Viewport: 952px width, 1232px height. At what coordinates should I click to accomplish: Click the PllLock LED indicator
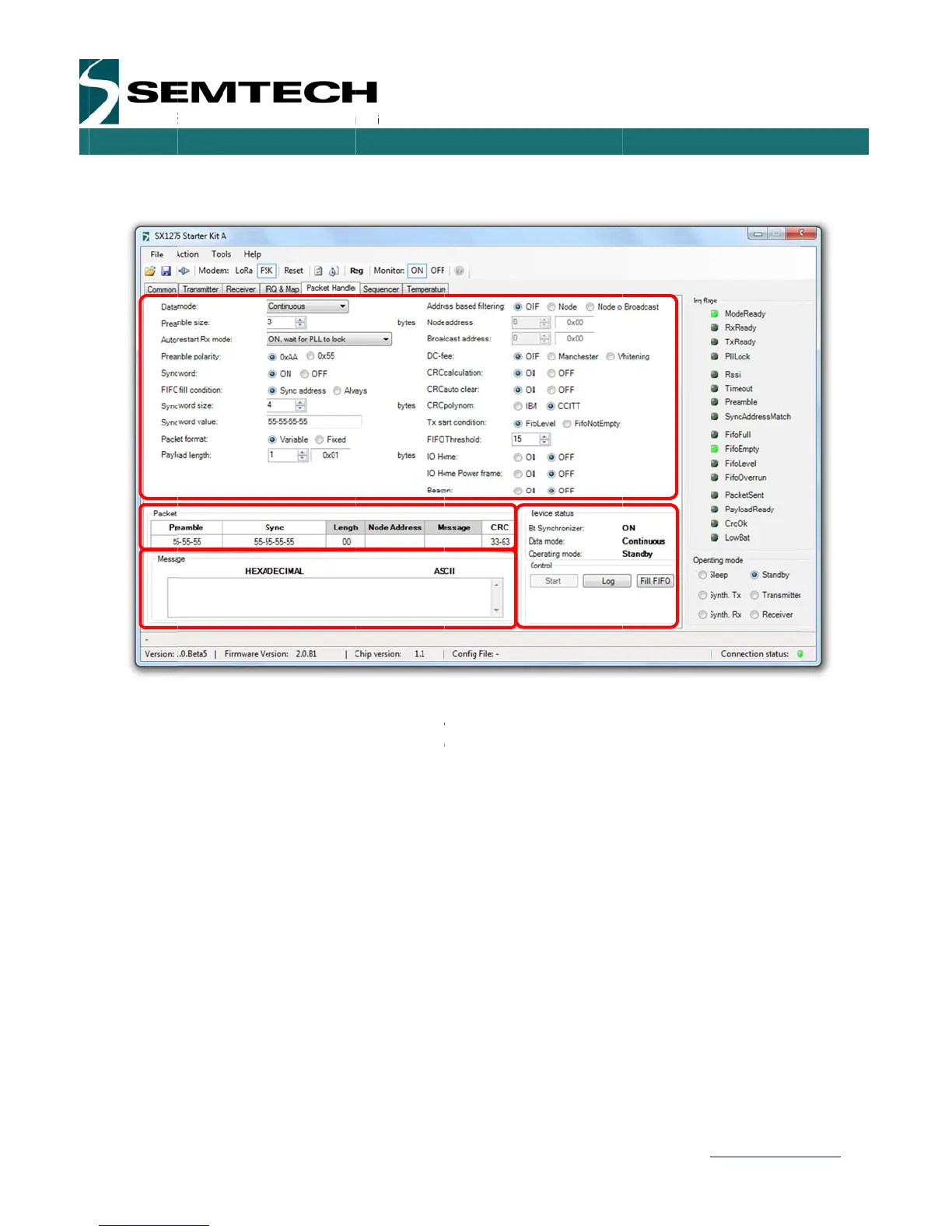(x=714, y=356)
